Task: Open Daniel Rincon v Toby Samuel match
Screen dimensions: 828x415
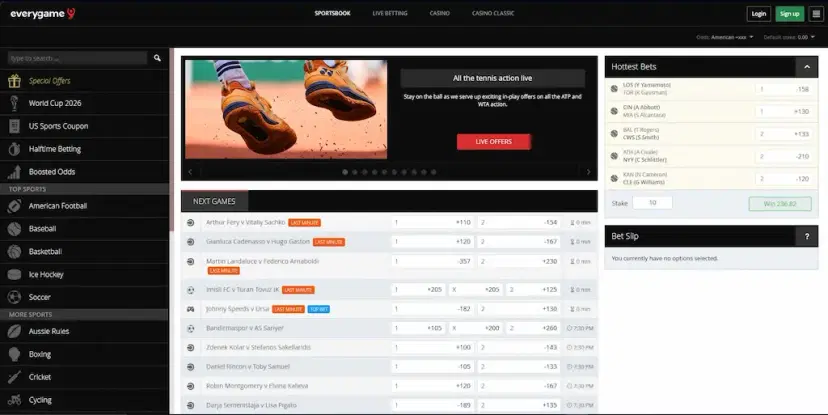Action: click(x=248, y=366)
